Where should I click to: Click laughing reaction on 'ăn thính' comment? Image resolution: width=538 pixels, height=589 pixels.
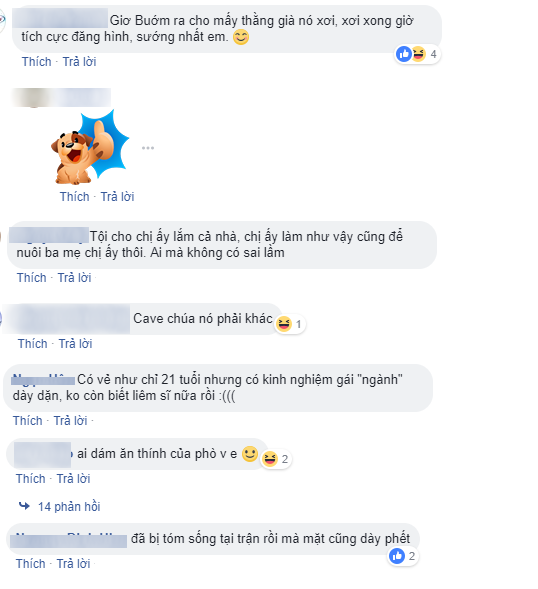[269, 459]
